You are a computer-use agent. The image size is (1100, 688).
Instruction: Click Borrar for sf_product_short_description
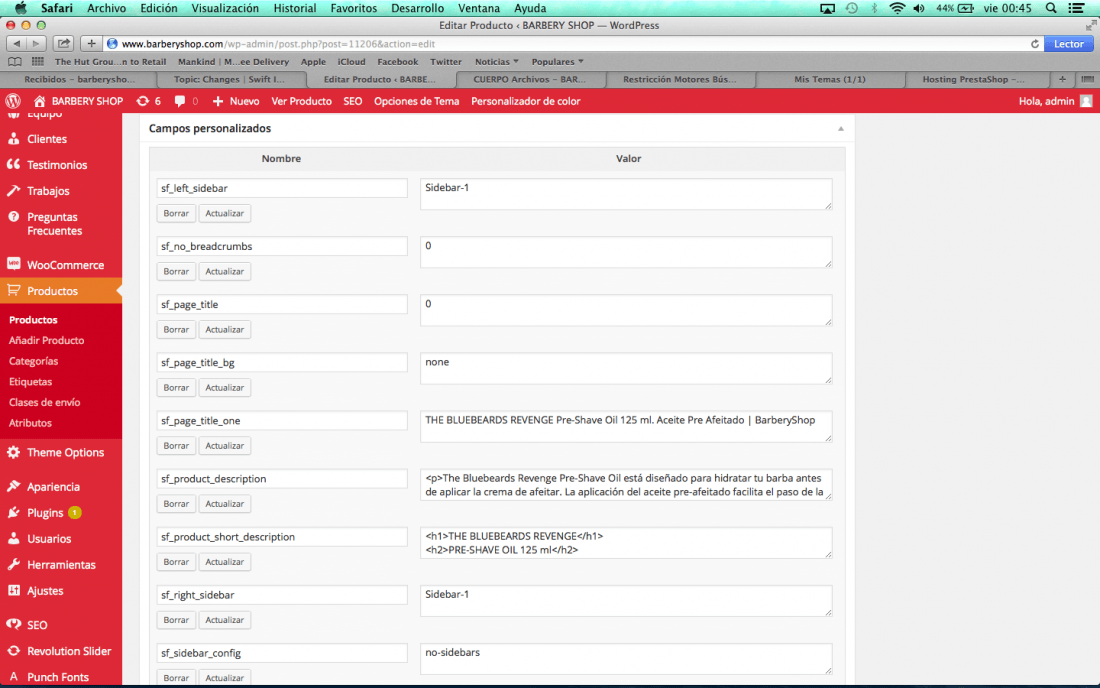coord(176,562)
